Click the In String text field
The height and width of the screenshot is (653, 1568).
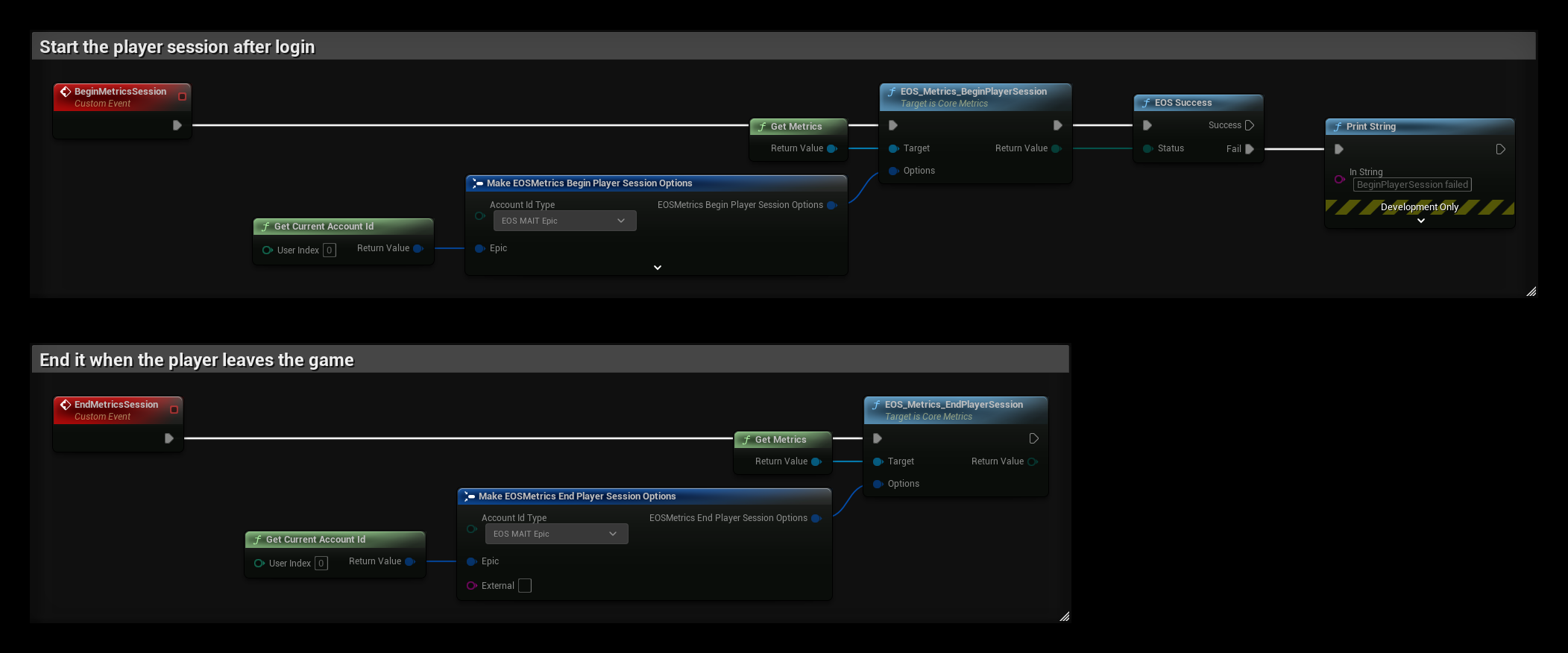click(1412, 185)
